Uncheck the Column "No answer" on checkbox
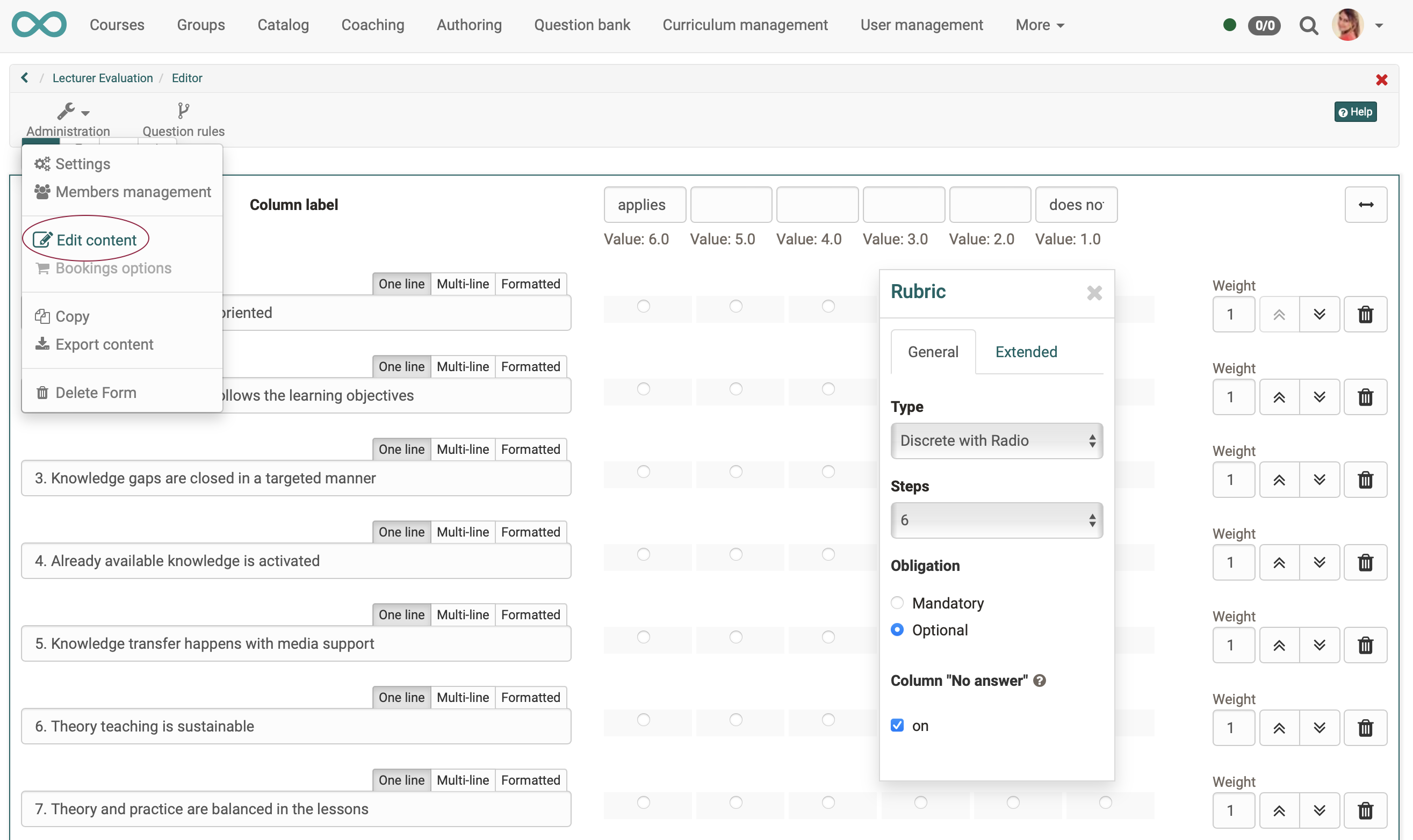 (x=897, y=726)
